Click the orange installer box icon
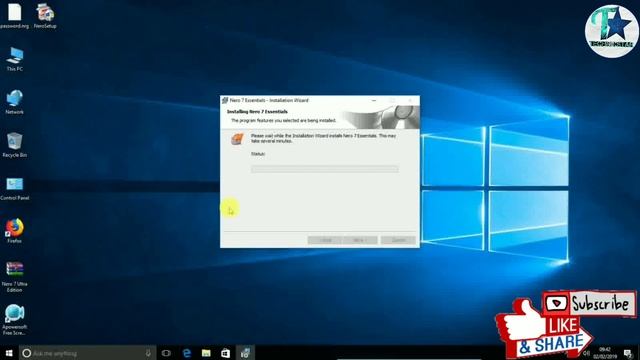 237,139
